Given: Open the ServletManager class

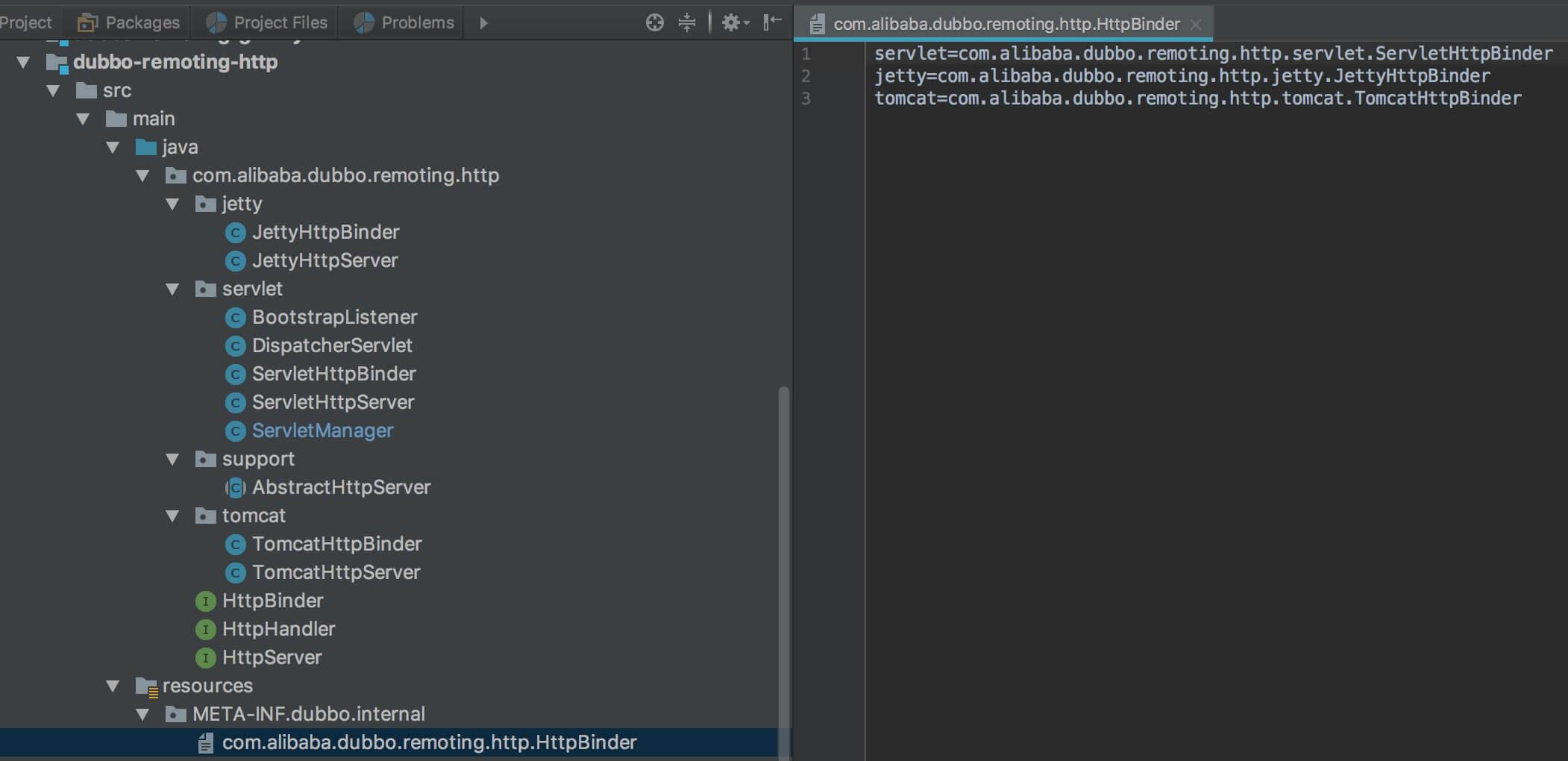Looking at the screenshot, I should point(322,430).
